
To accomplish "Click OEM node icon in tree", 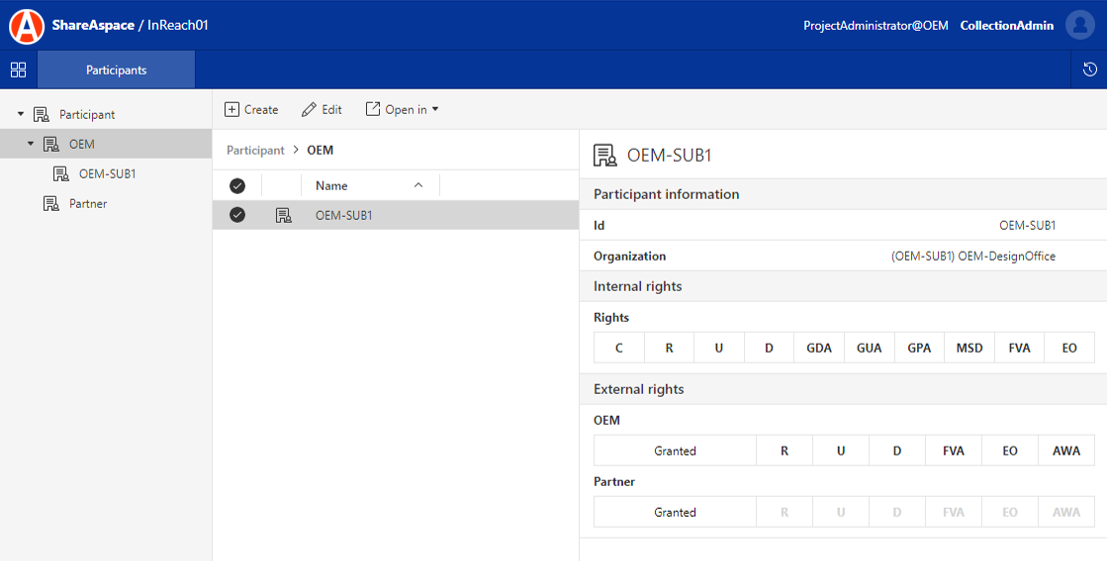I will pyautogui.click(x=52, y=144).
